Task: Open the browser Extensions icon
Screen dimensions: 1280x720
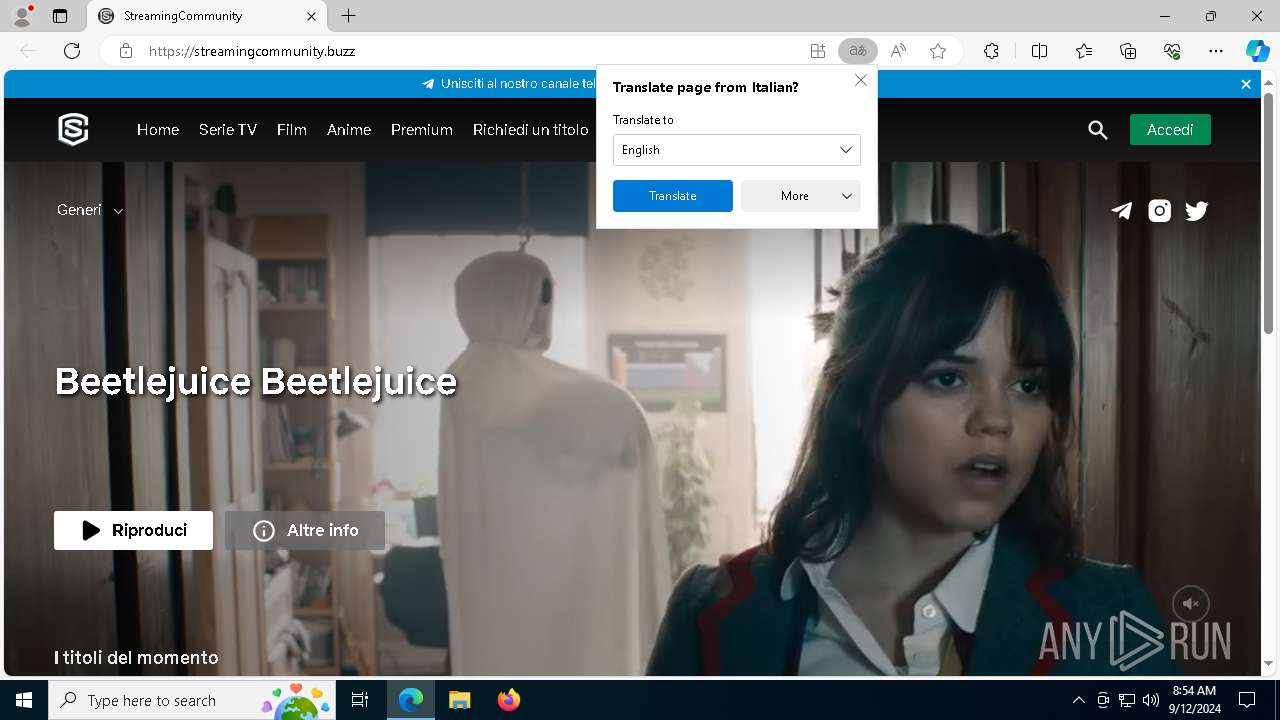Action: tap(991, 51)
